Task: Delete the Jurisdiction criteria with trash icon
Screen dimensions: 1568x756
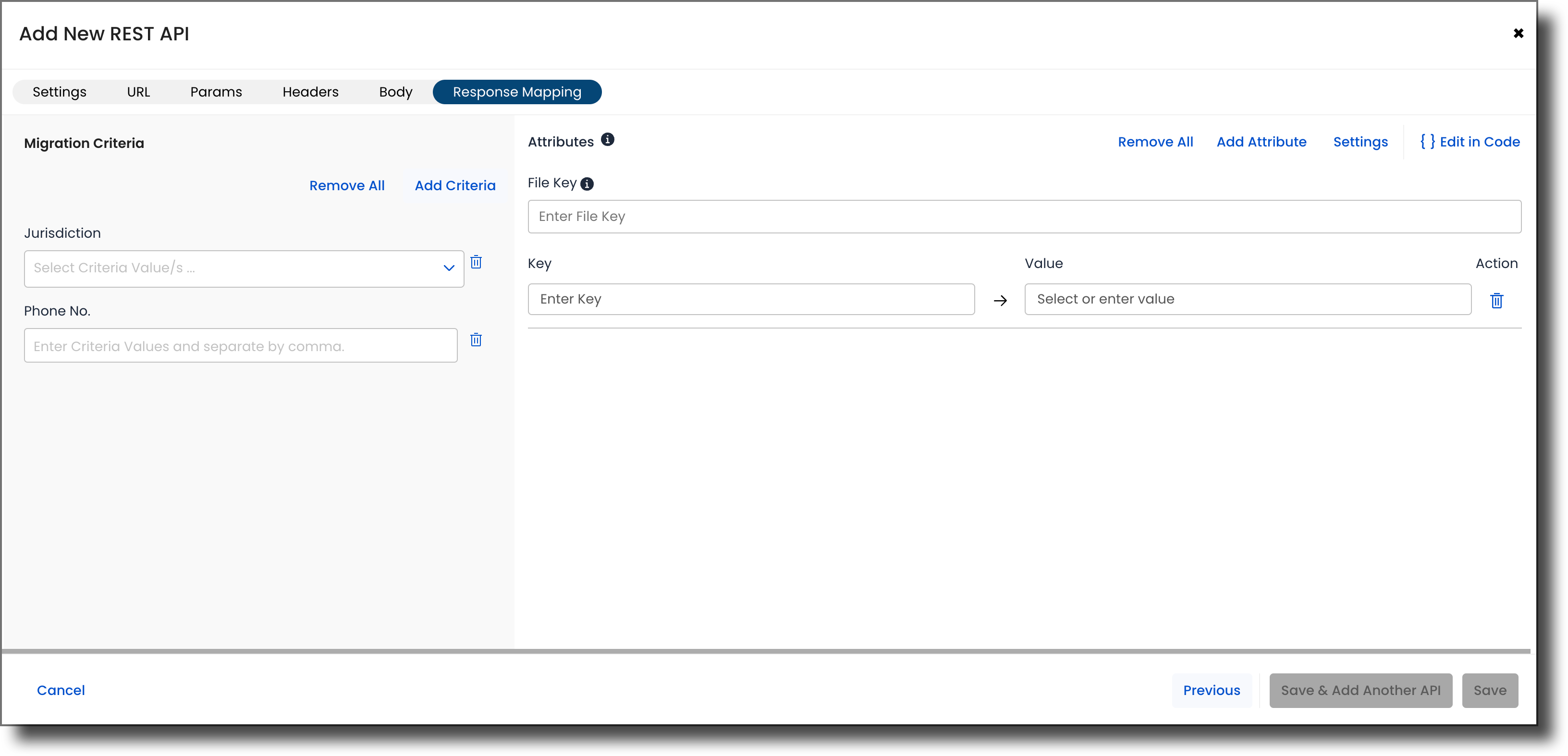Action: (476, 262)
